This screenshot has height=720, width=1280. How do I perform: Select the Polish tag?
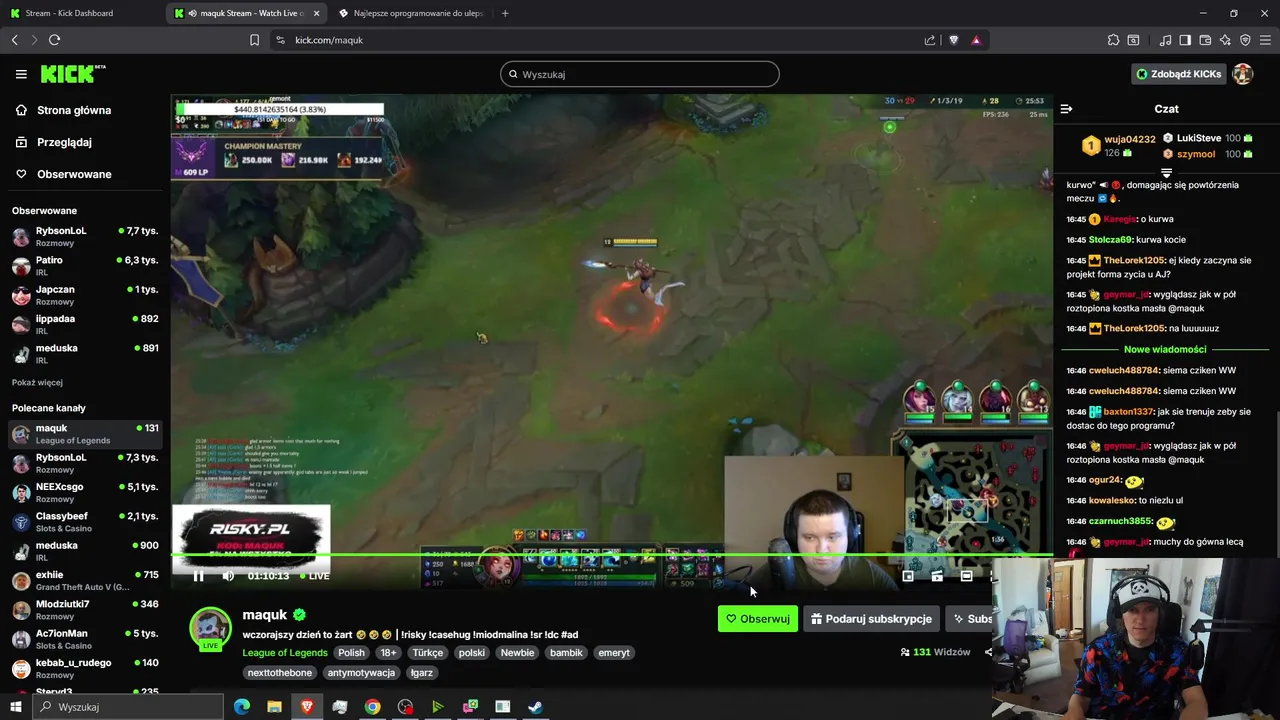[x=351, y=653]
